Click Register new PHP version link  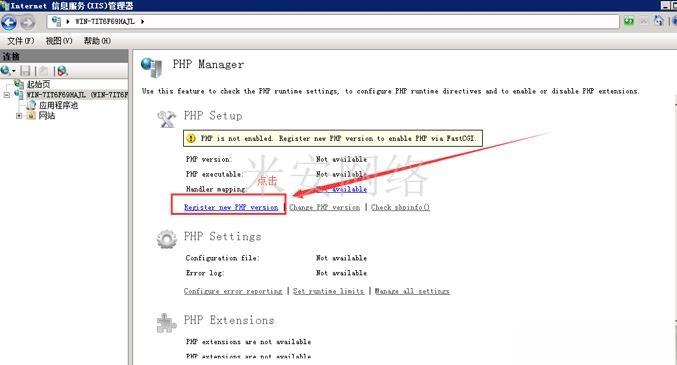(x=231, y=207)
